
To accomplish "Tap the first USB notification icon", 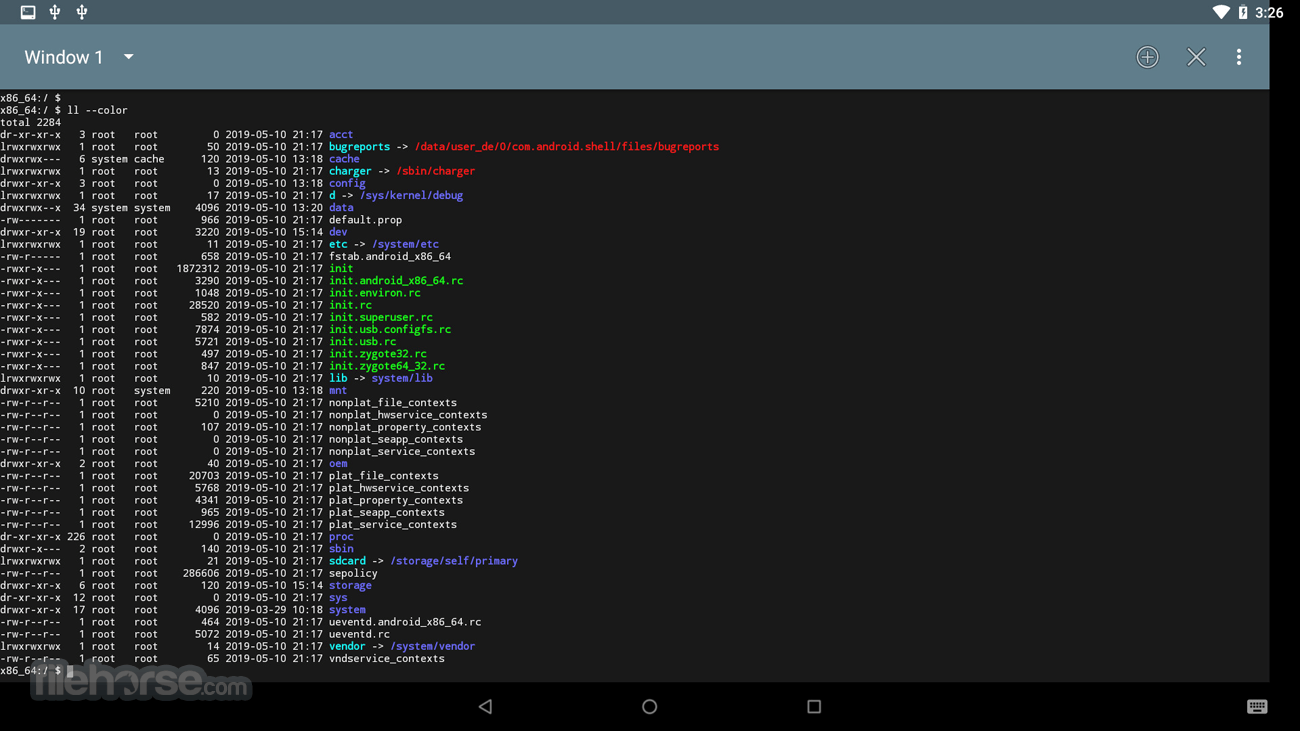I will [55, 12].
